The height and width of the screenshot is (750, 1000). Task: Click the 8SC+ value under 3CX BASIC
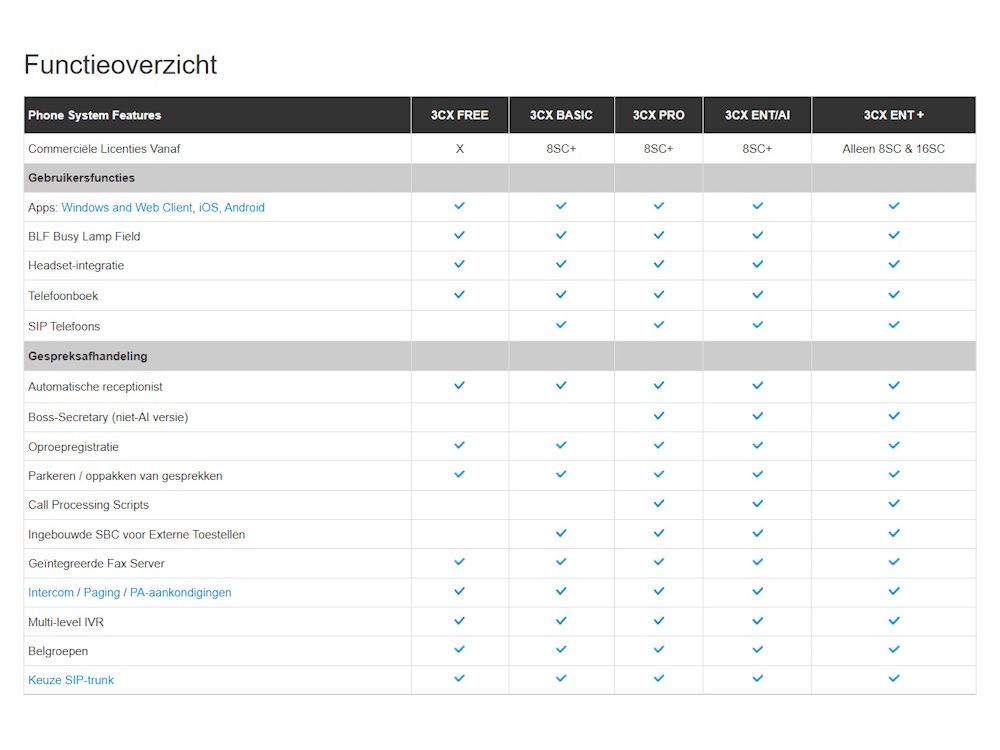[x=561, y=149]
